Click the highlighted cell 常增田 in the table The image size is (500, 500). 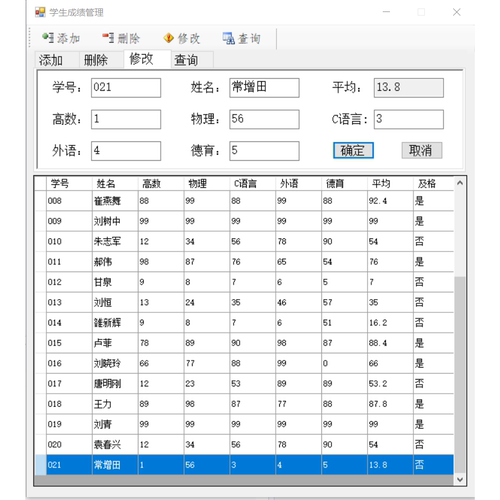(115, 465)
